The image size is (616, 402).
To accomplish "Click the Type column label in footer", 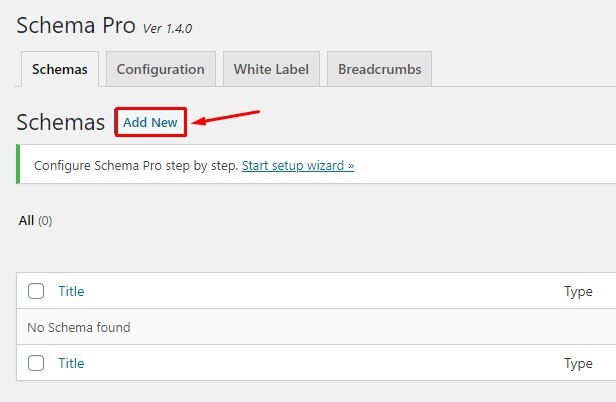I will [x=578, y=364].
